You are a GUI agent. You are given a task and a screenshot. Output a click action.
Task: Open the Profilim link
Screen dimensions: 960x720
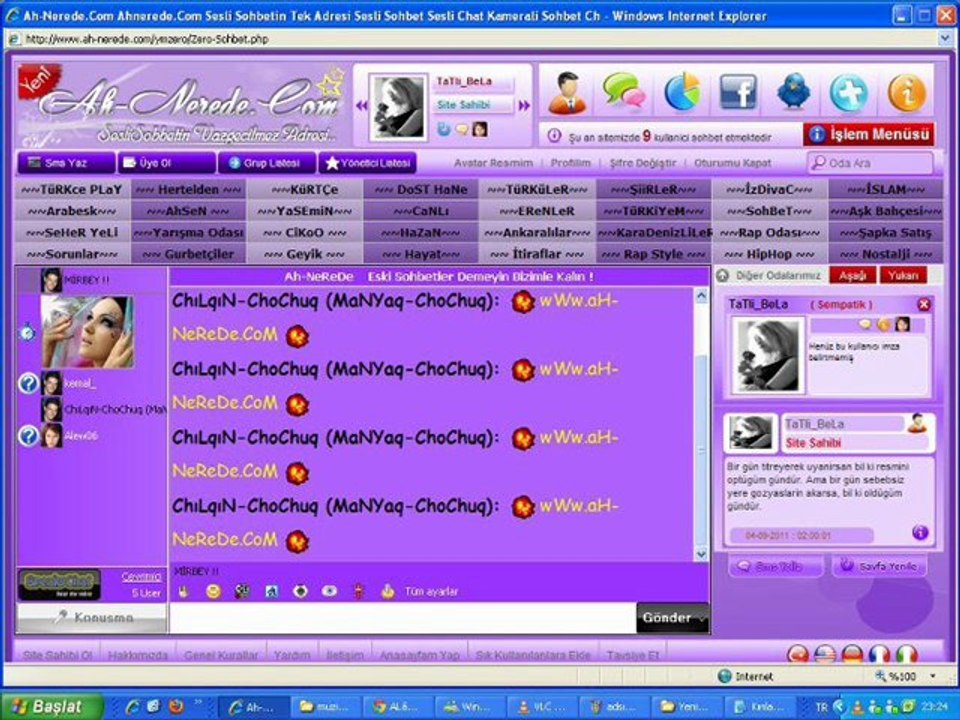coord(571,163)
